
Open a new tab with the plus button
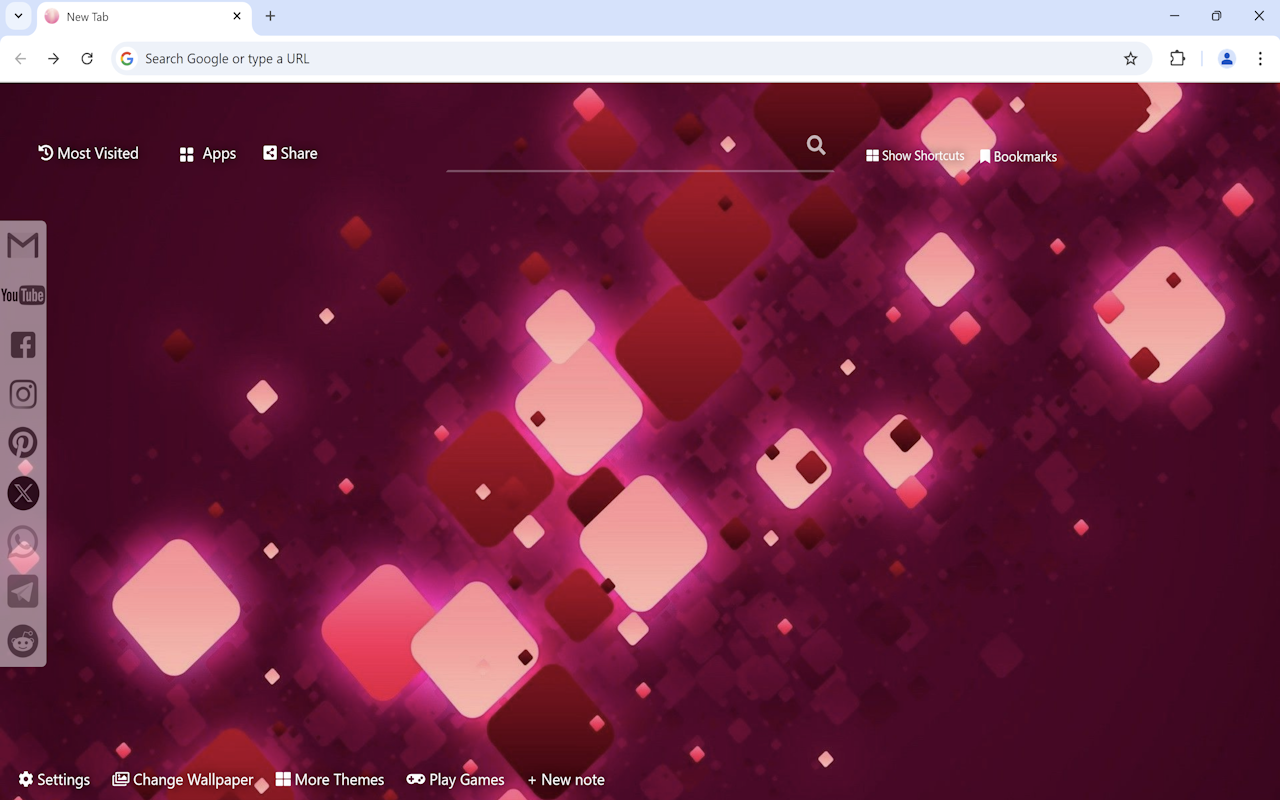(x=270, y=16)
